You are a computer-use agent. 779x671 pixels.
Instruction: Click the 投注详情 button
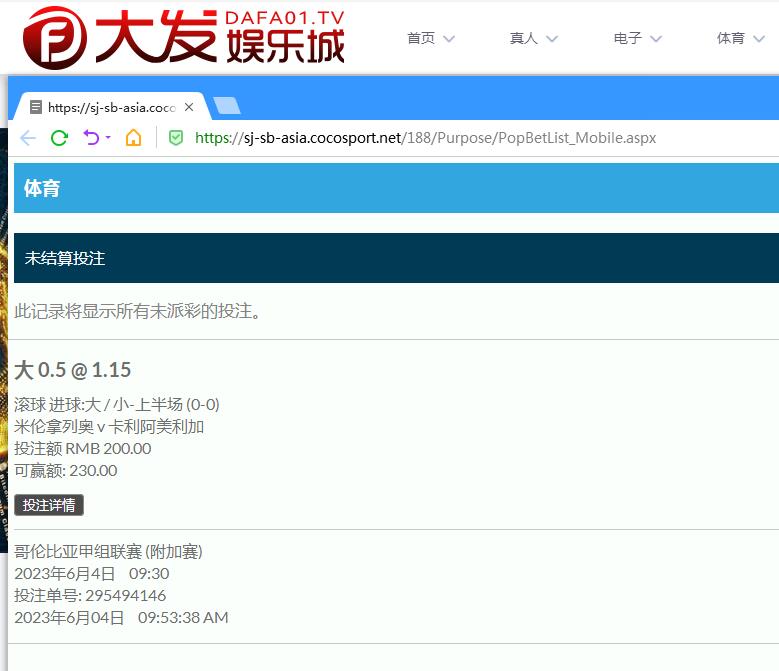pos(49,505)
